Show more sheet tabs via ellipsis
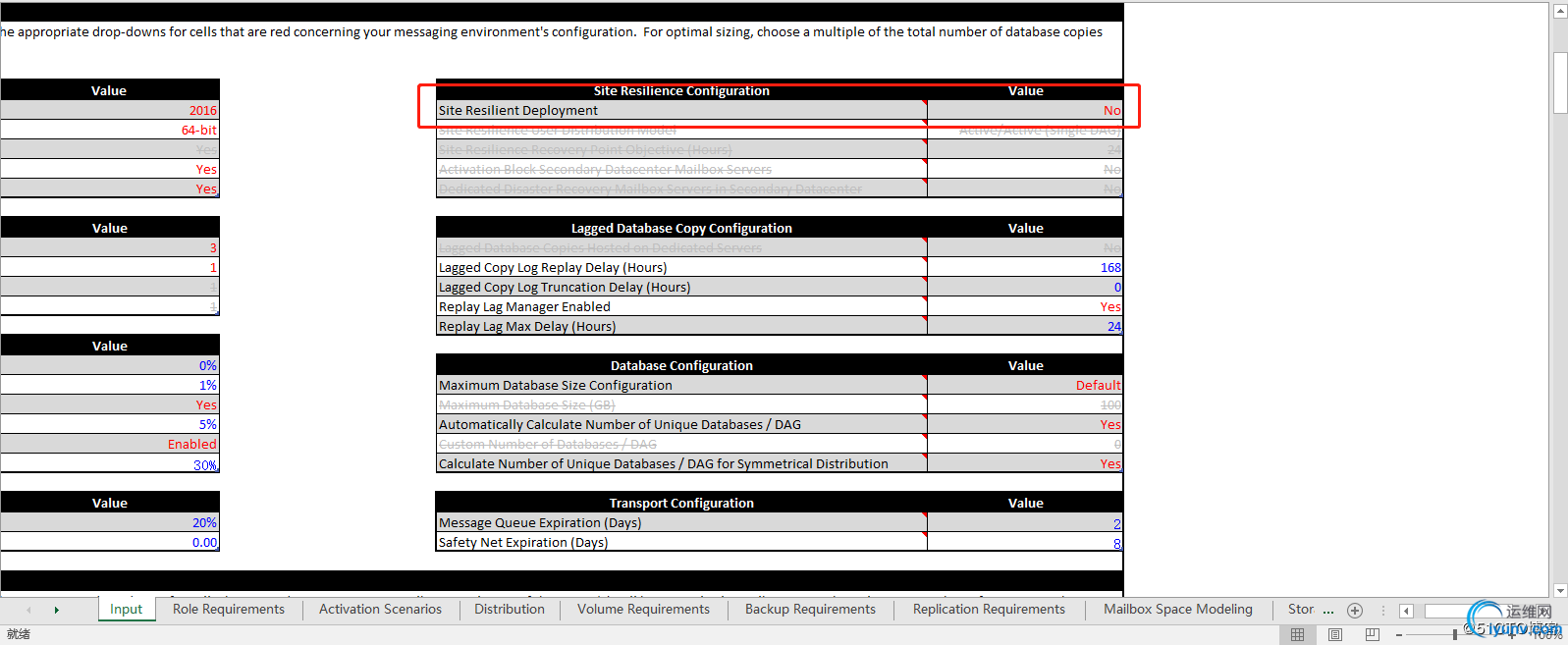Screen dimensions: 1568x645 pos(1328,610)
